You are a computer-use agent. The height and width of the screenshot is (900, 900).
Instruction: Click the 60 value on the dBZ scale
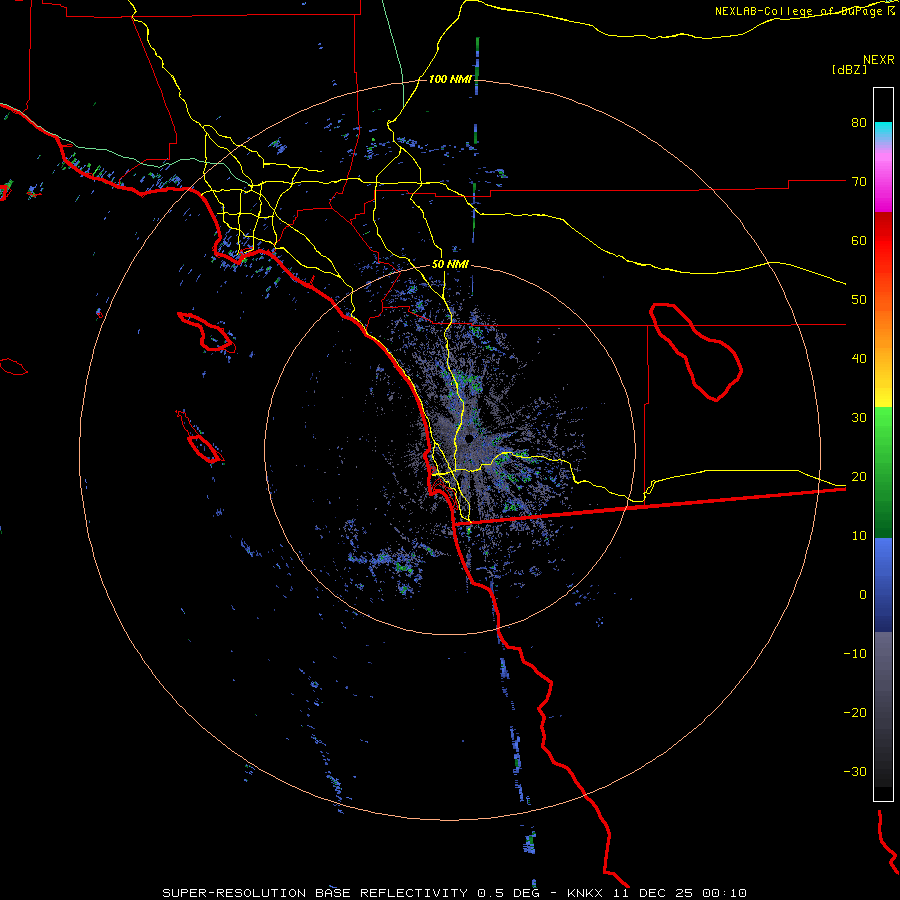[x=859, y=240]
